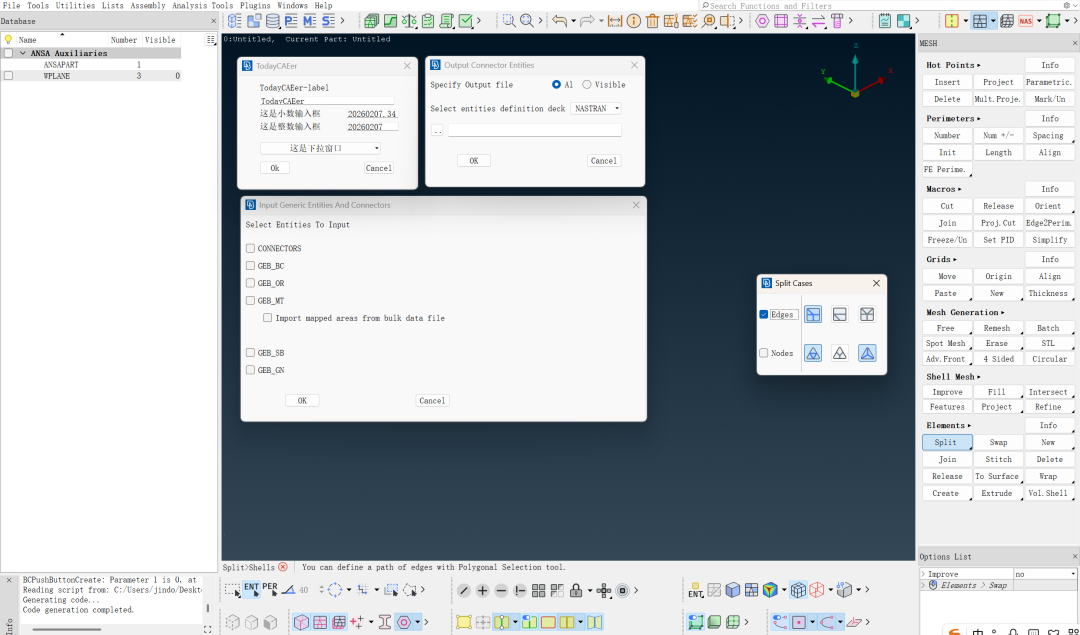
Task: Click the output file path field
Action: click(x=534, y=129)
